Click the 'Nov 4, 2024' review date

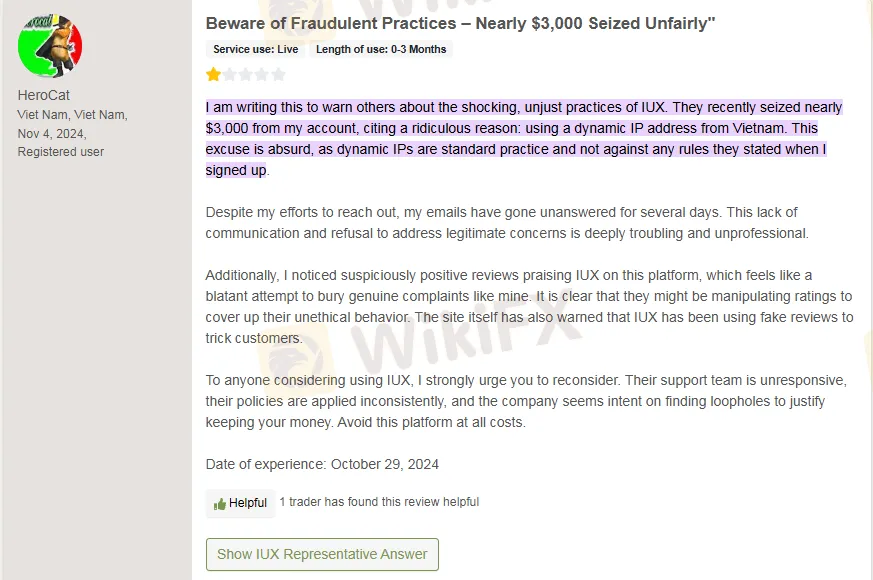coord(52,133)
